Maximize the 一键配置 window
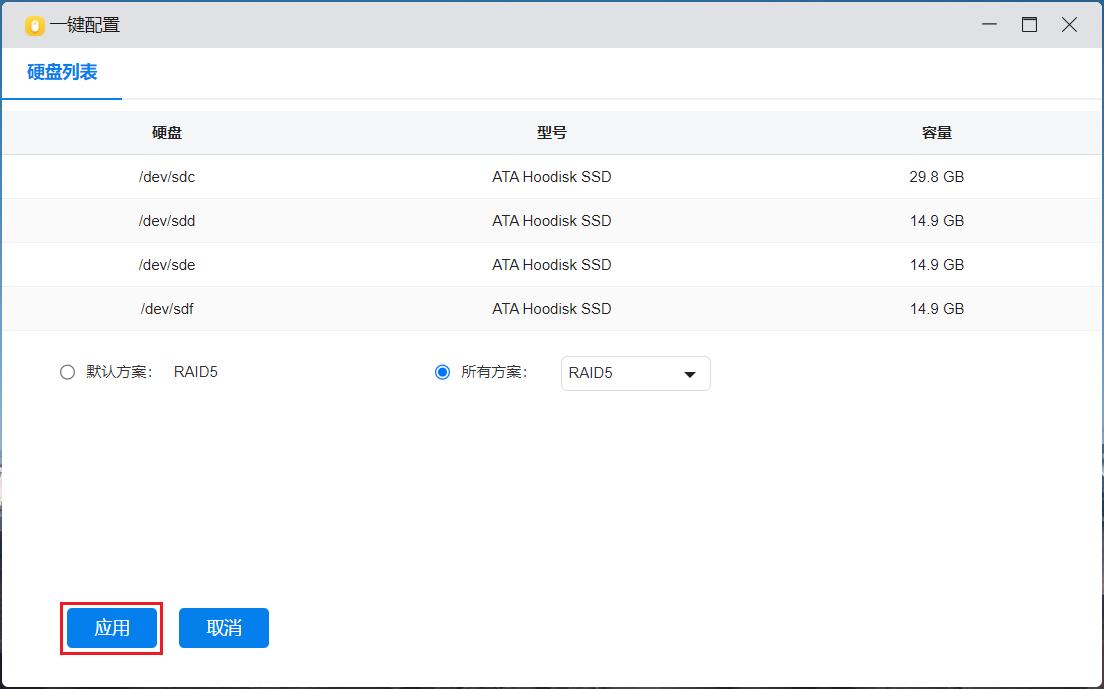The image size is (1104, 689). pos(1029,25)
